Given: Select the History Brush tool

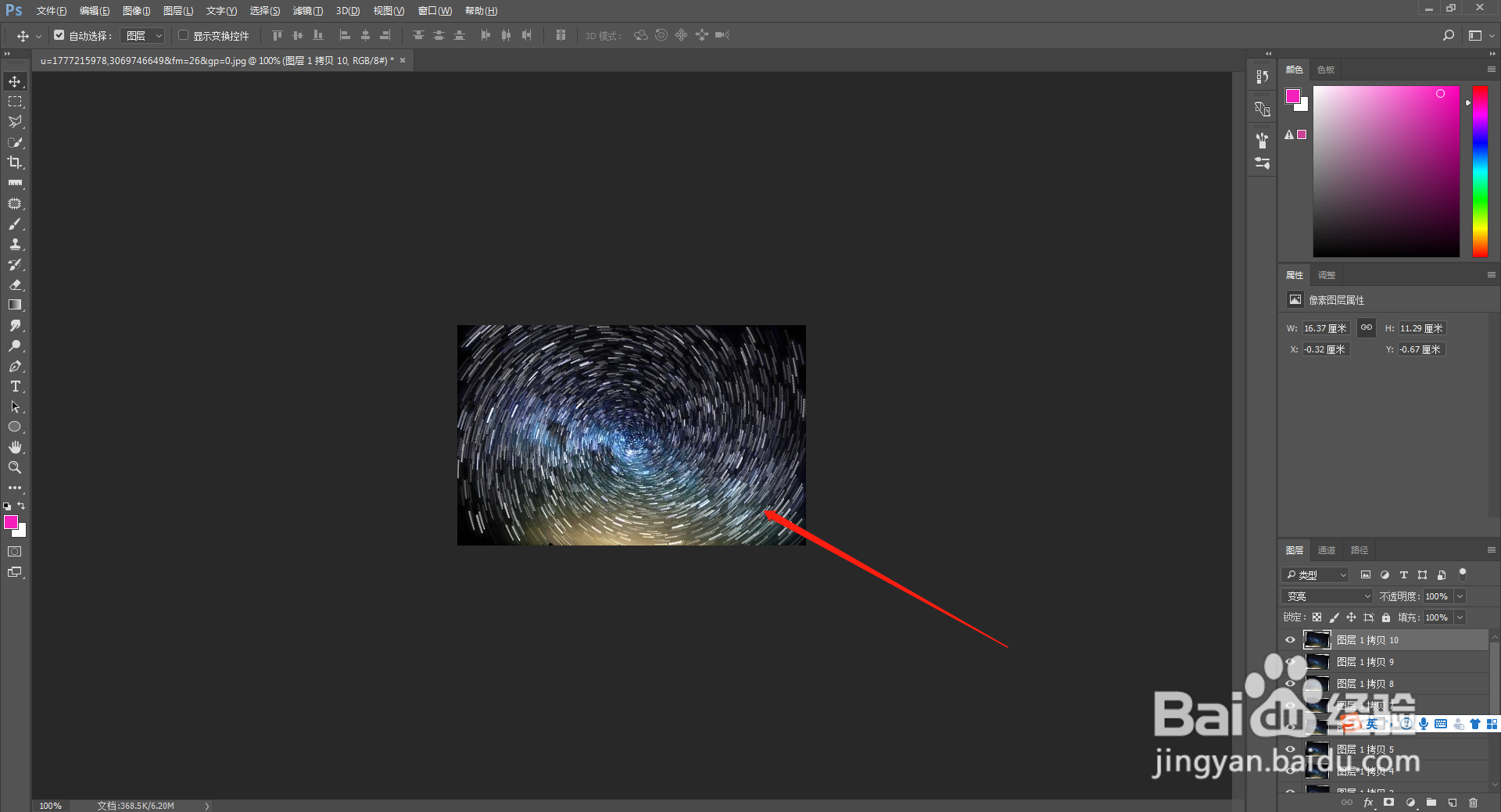Looking at the screenshot, I should (x=15, y=264).
